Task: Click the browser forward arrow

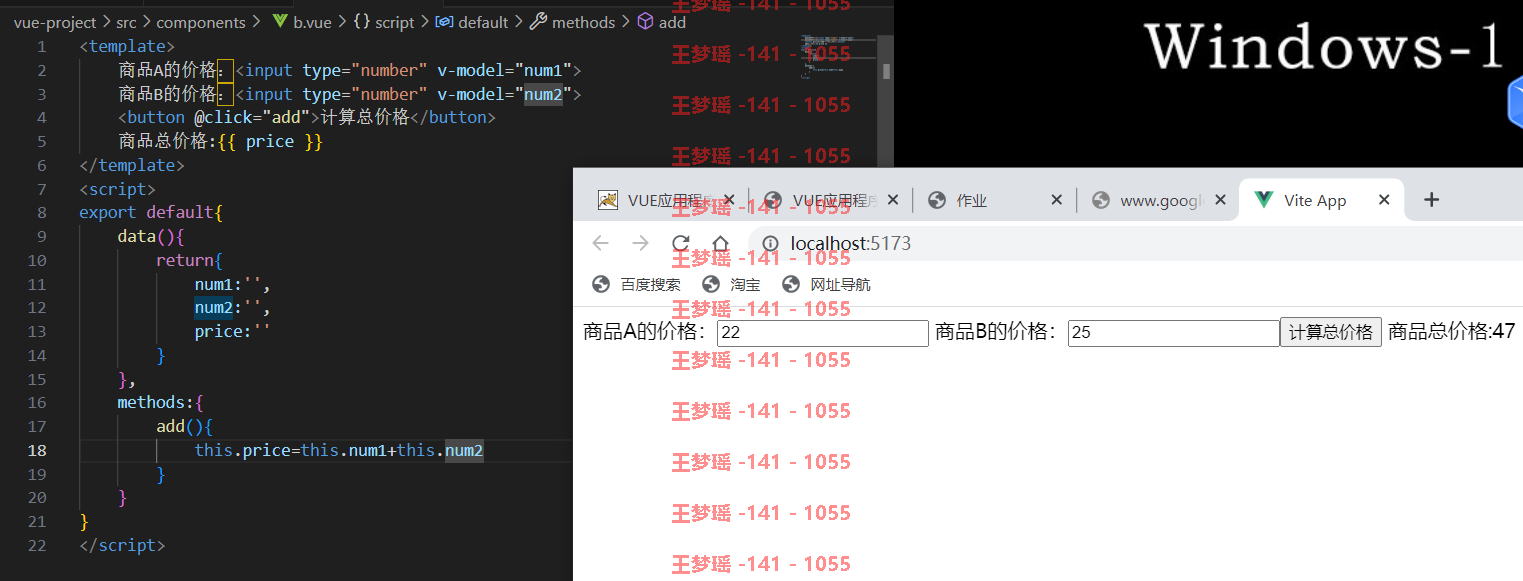Action: click(x=641, y=243)
